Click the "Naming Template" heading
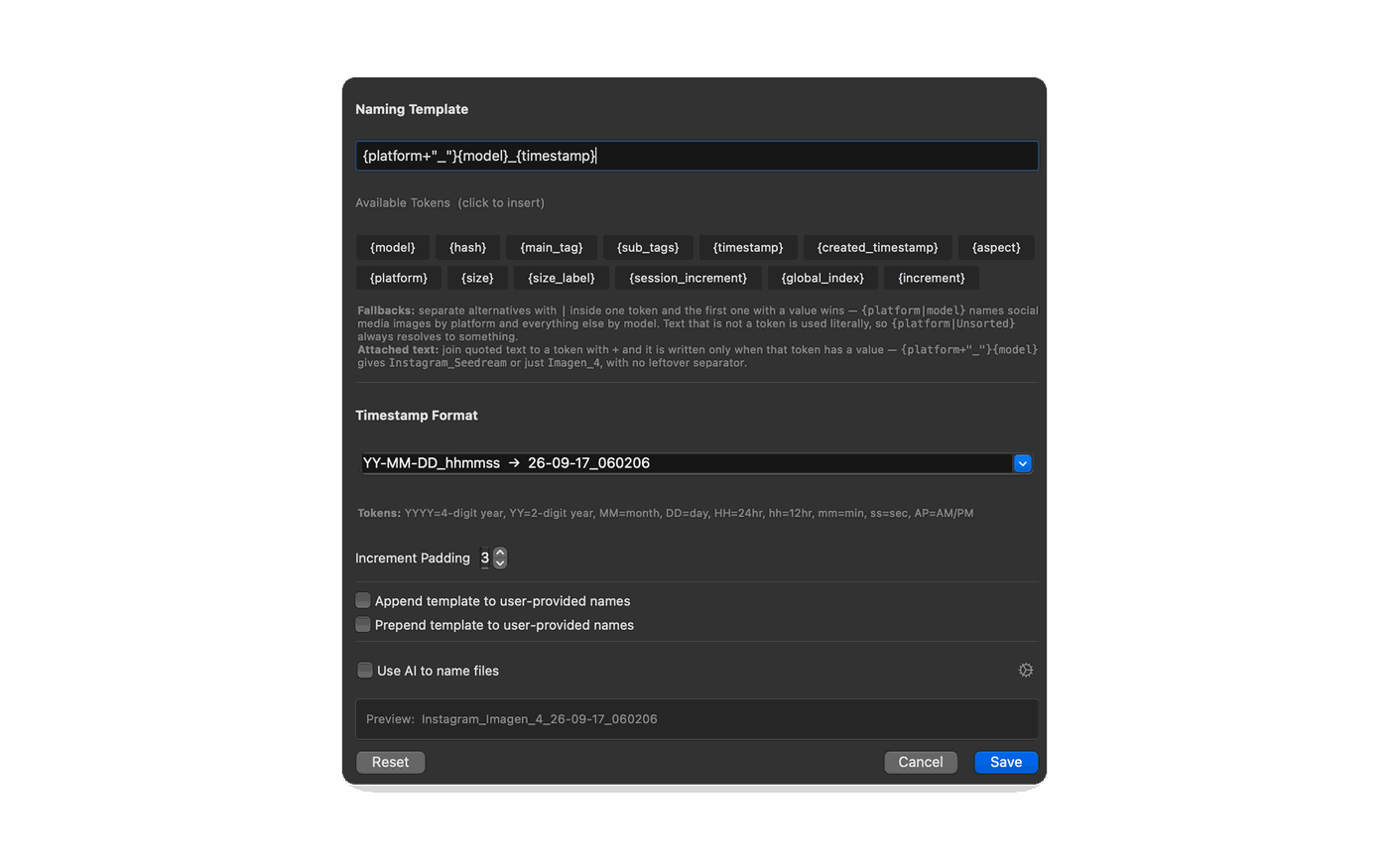The height and width of the screenshot is (868, 1389). point(412,109)
